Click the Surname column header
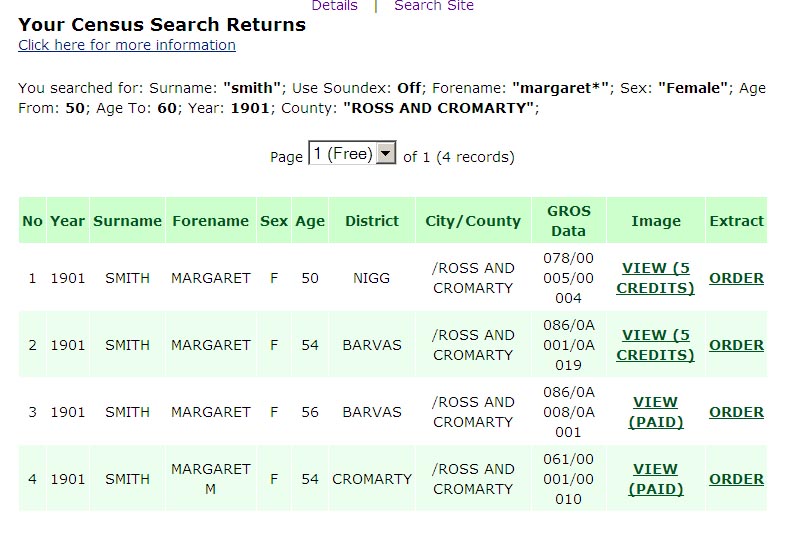789x536 pixels. click(127, 220)
